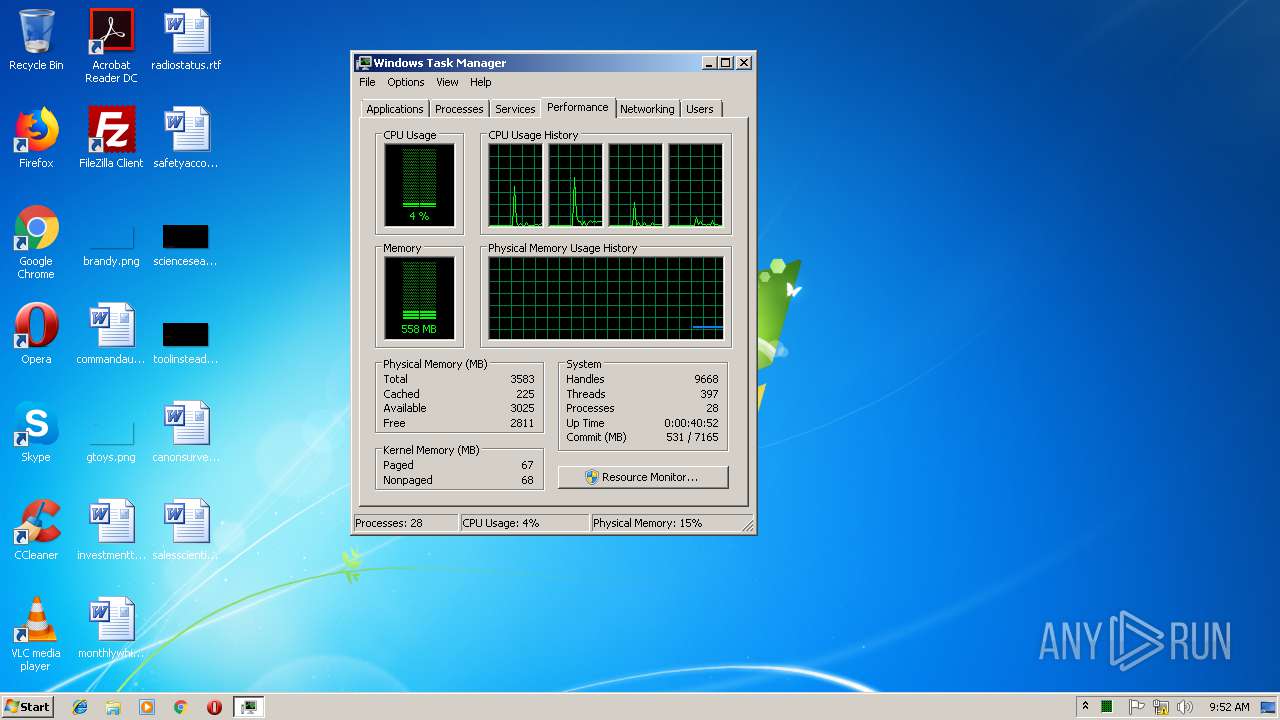Select radiostatus.rtf document icon
The image size is (1280, 720).
[186, 41]
